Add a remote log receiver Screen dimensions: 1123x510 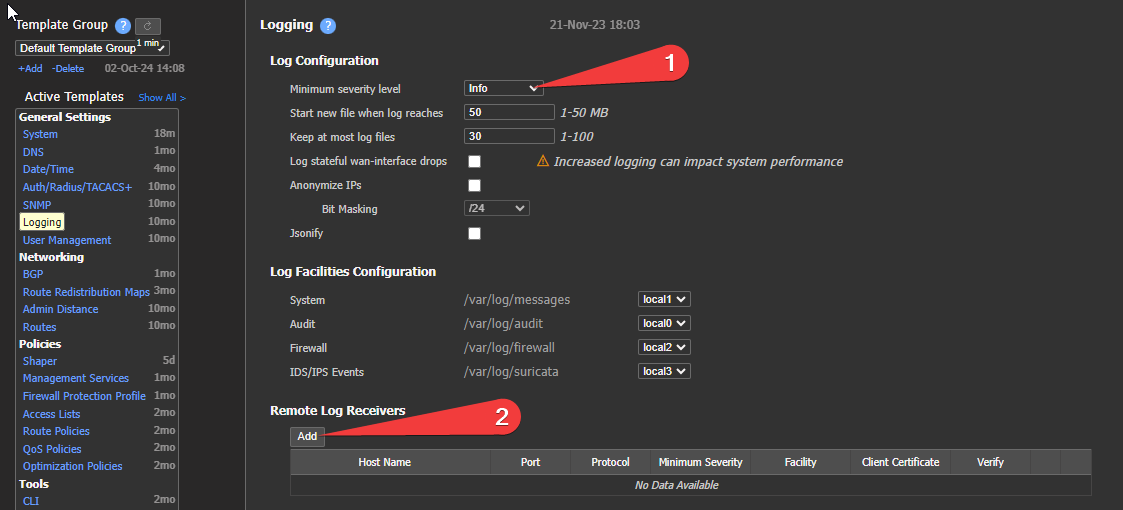coord(307,436)
